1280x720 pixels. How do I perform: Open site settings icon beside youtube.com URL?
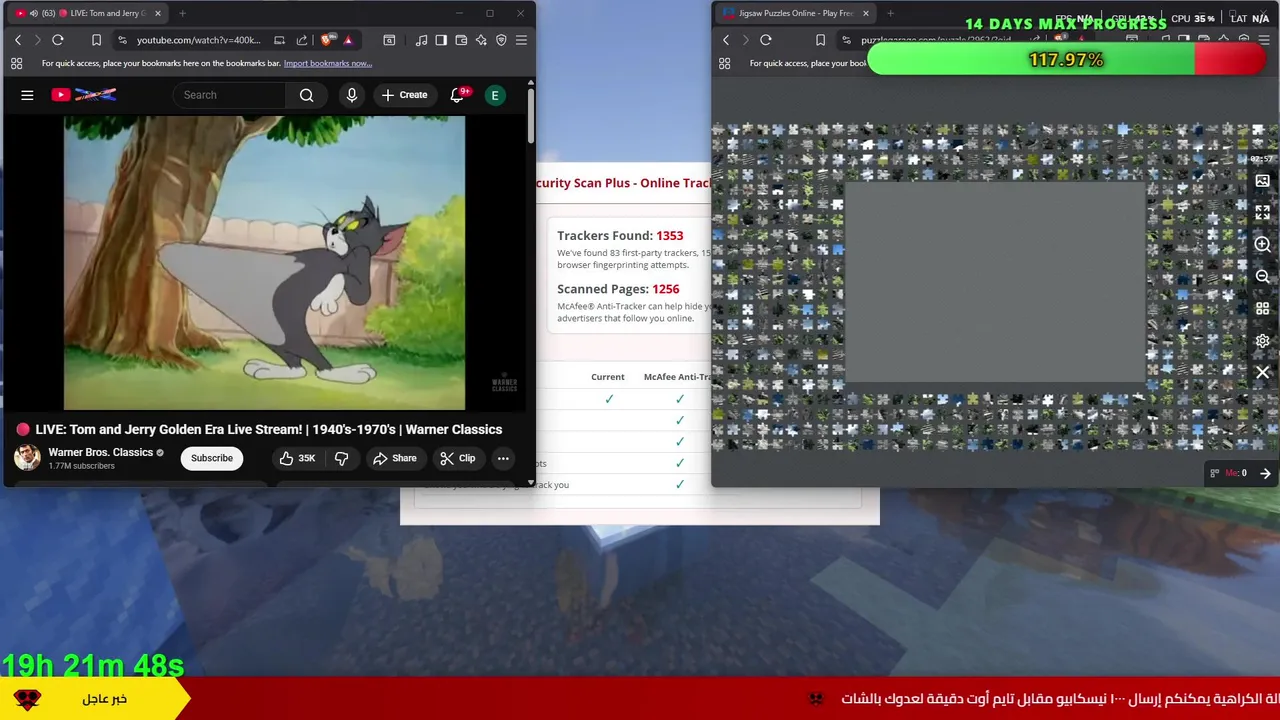pos(122,40)
